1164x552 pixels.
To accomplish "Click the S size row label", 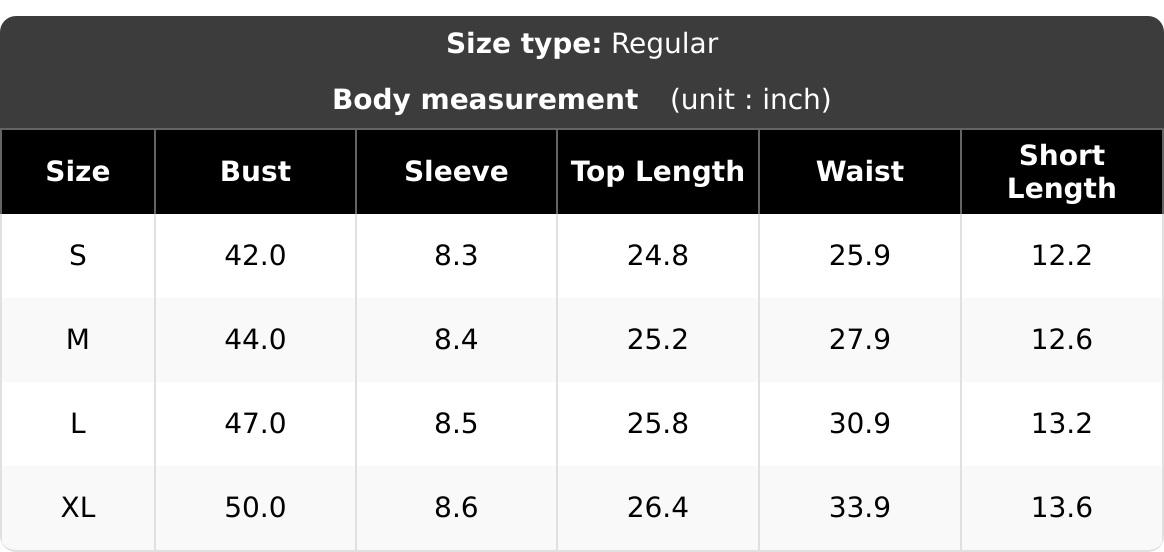I will click(x=78, y=256).
